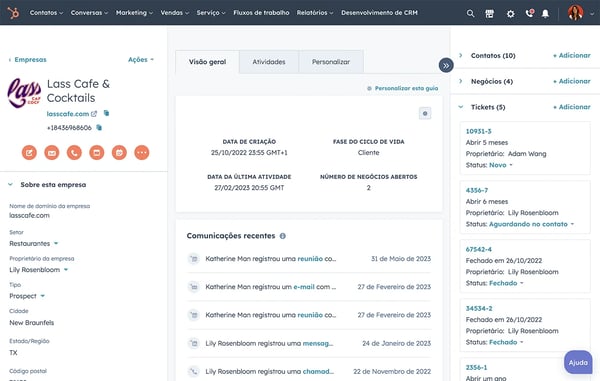Click the Lass Cafe company logo
This screenshot has height=381, width=600.
(x=24, y=92)
